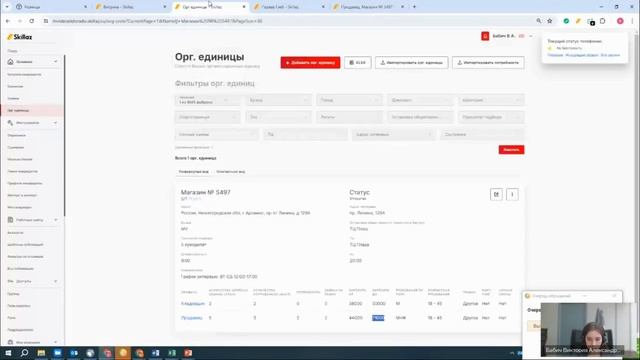Viewport: 640px width, 360px height.
Task: Click the zoom magnifier icon in the address bar
Action: (x=539, y=21)
